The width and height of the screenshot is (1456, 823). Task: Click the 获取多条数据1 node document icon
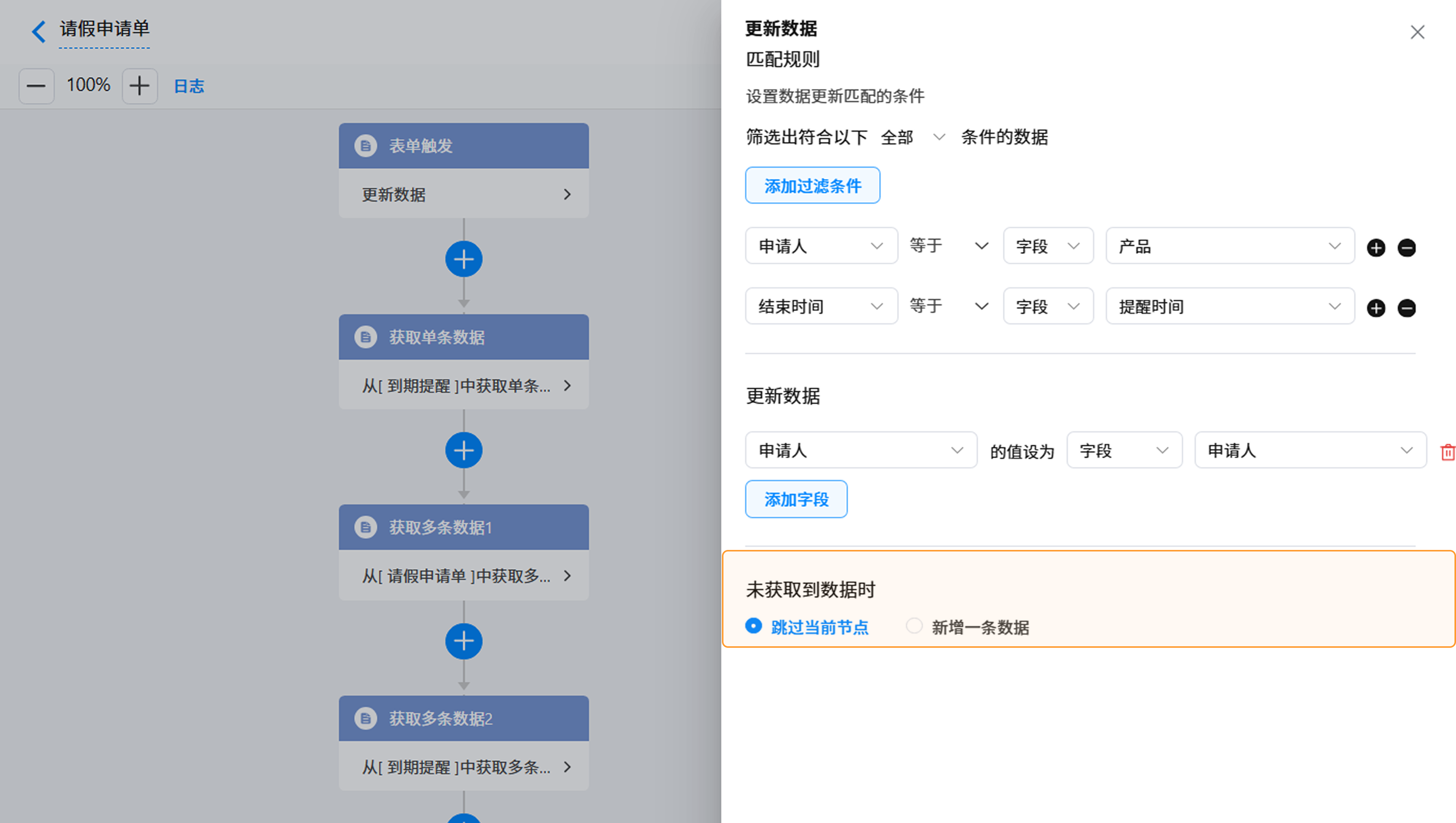[x=366, y=528]
